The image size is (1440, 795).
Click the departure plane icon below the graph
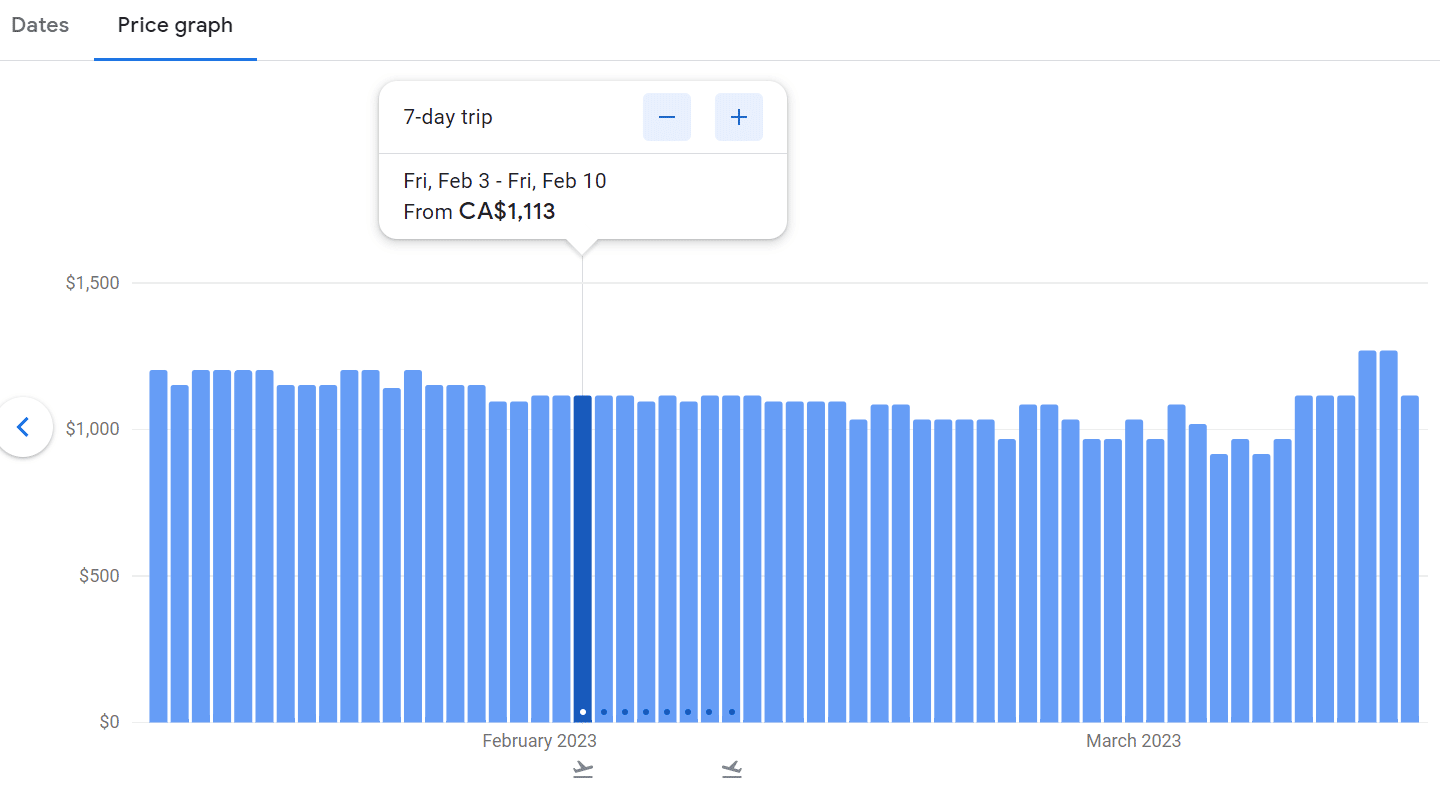tap(583, 769)
